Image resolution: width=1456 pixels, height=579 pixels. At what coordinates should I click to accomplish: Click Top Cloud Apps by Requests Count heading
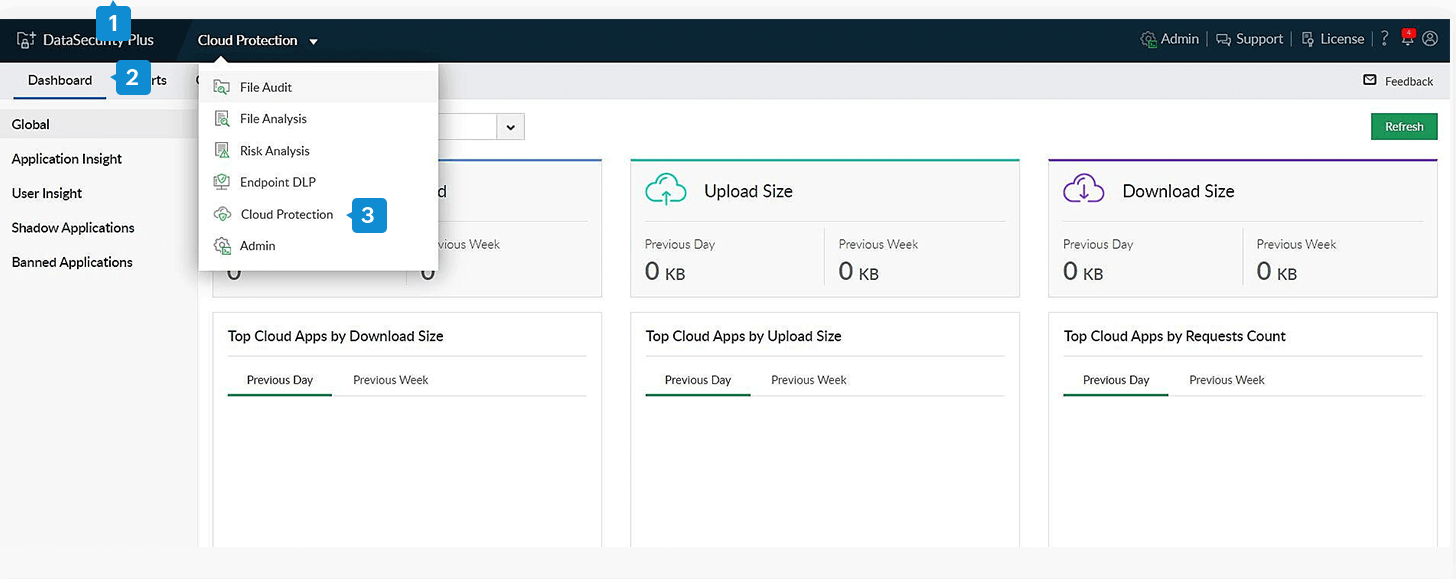1175,336
